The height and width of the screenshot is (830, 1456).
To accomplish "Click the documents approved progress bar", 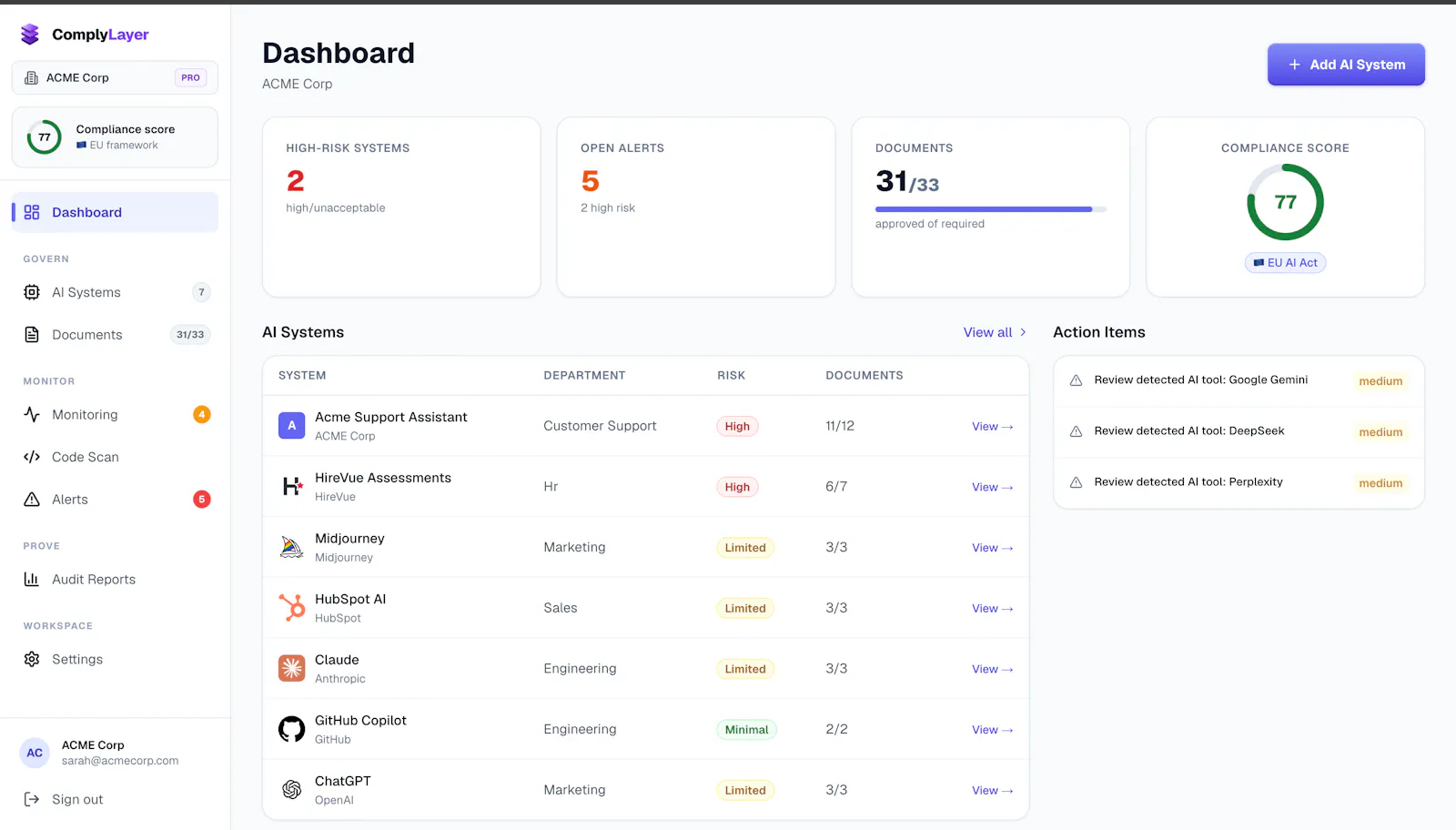I will pos(991,209).
